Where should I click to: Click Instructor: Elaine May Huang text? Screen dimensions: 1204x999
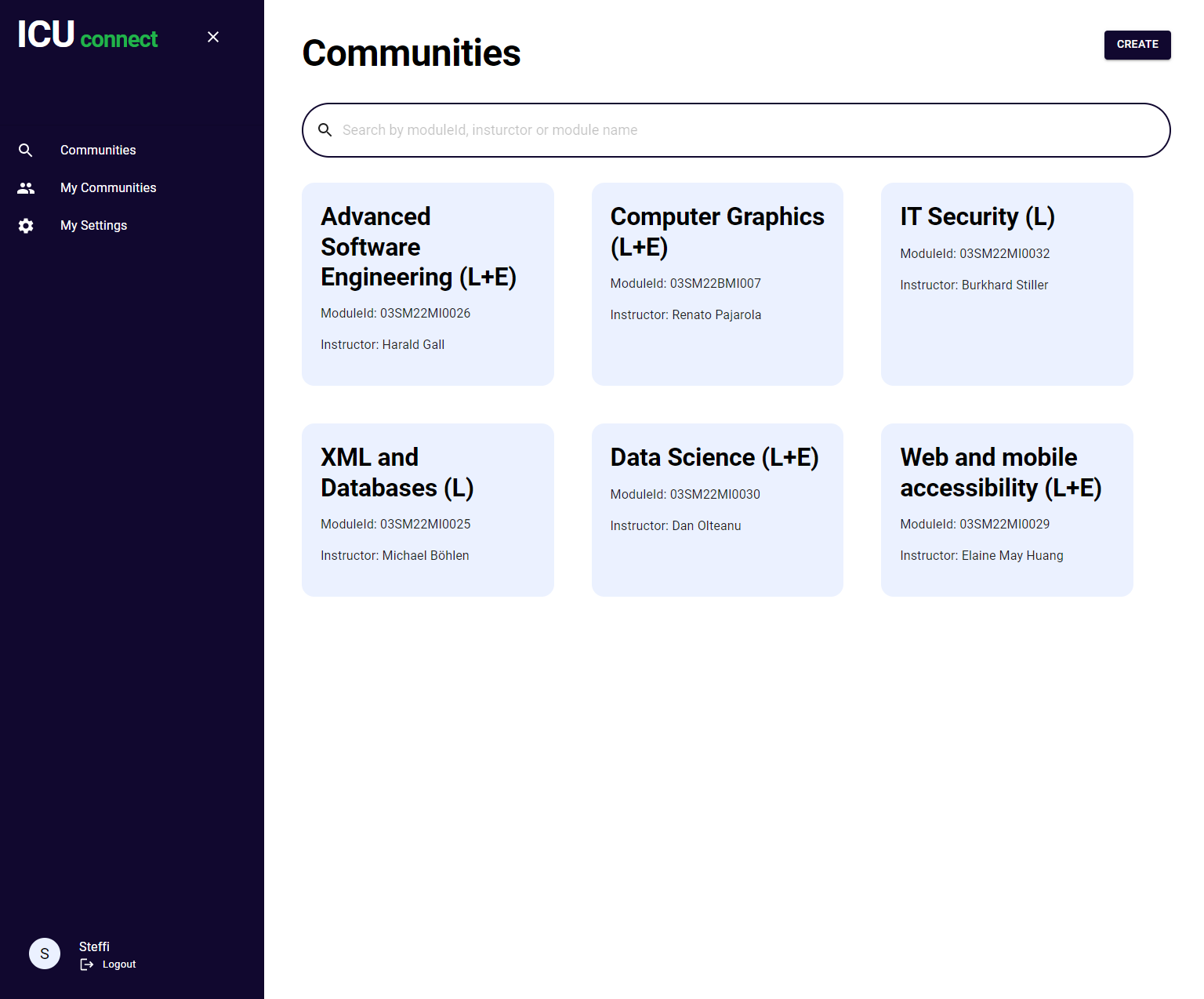[x=982, y=555]
